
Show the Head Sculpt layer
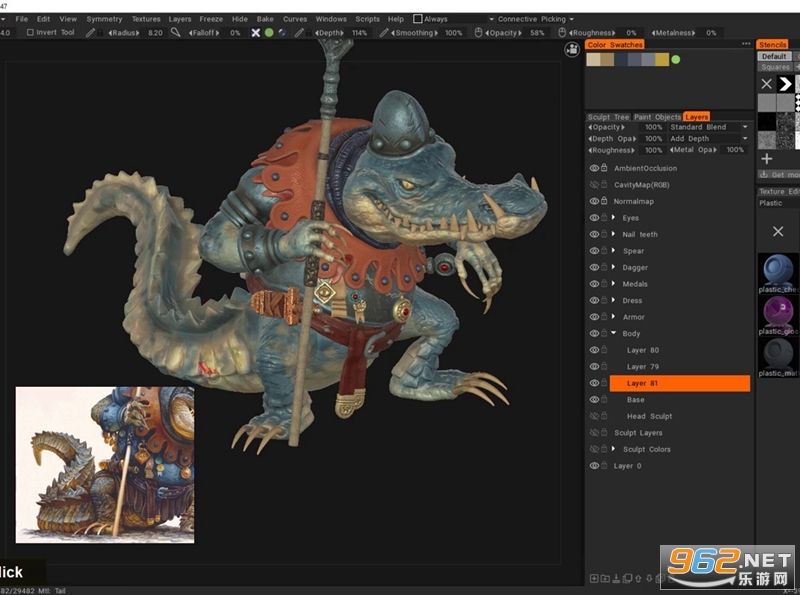pyautogui.click(x=593, y=416)
